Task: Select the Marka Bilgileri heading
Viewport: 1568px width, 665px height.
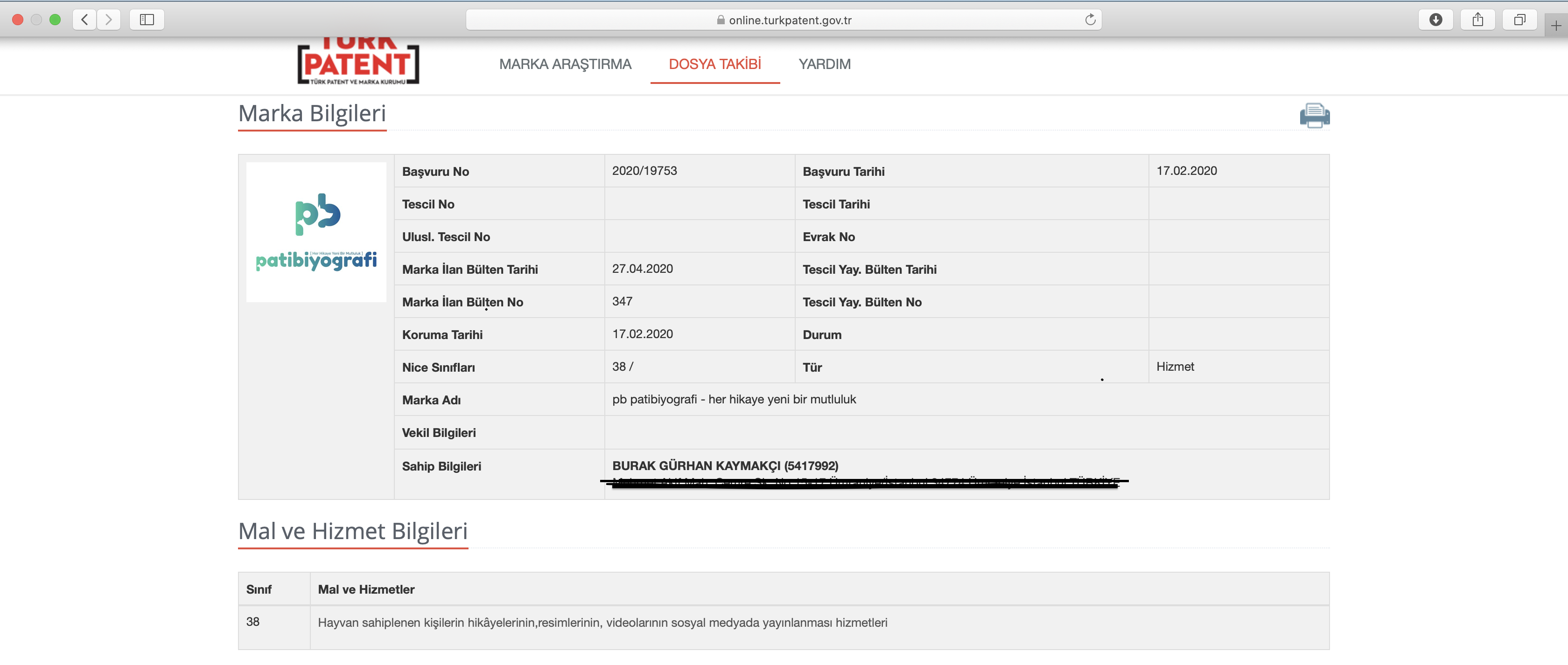Action: coord(312,114)
